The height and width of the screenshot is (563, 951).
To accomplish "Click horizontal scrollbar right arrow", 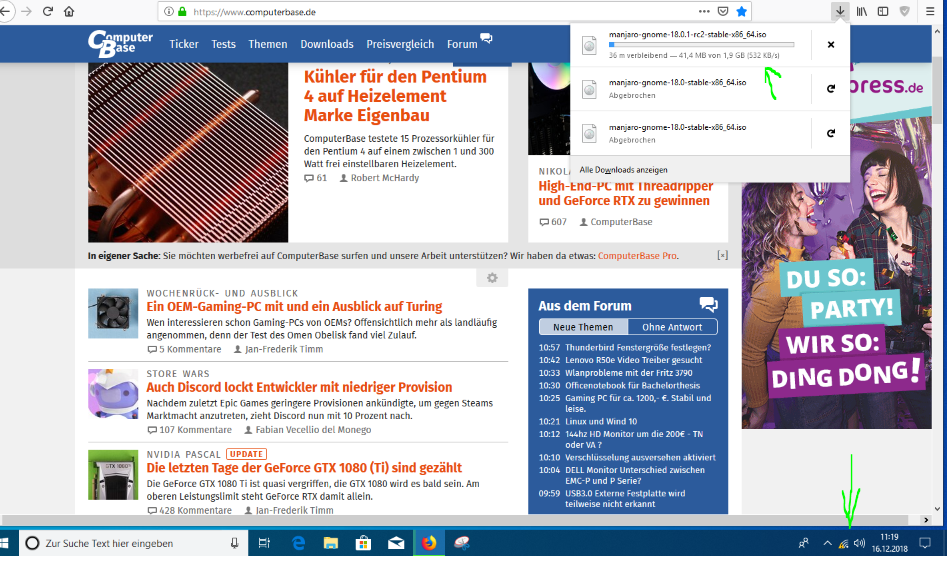I will tap(926, 520).
